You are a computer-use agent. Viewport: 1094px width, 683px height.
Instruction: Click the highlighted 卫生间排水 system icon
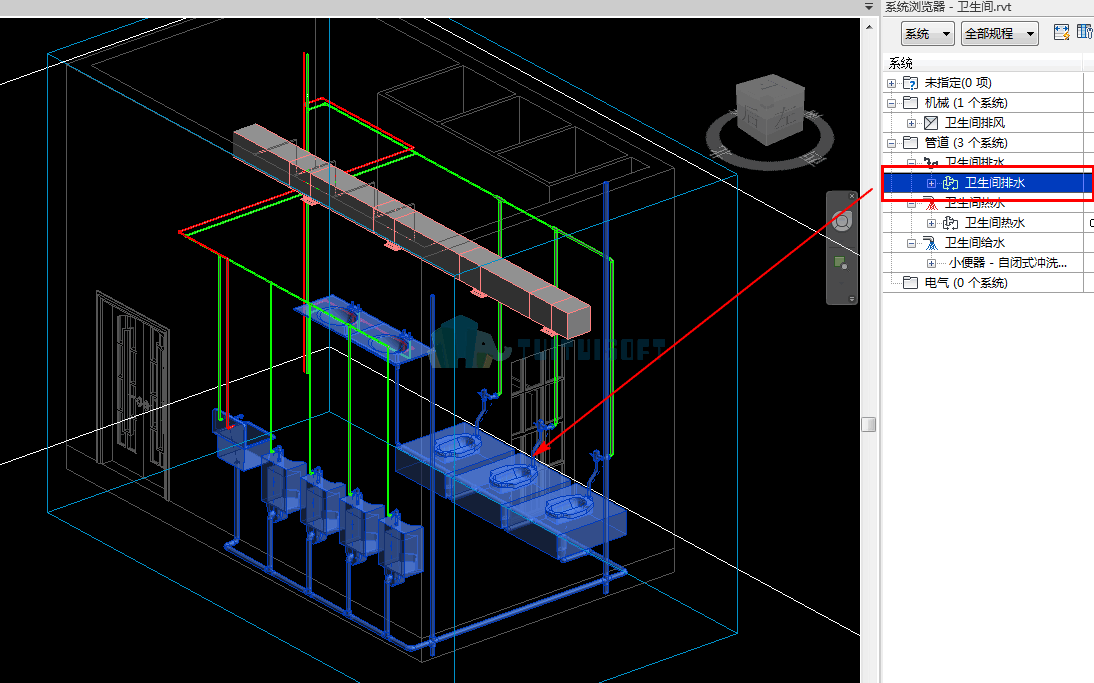tap(950, 183)
